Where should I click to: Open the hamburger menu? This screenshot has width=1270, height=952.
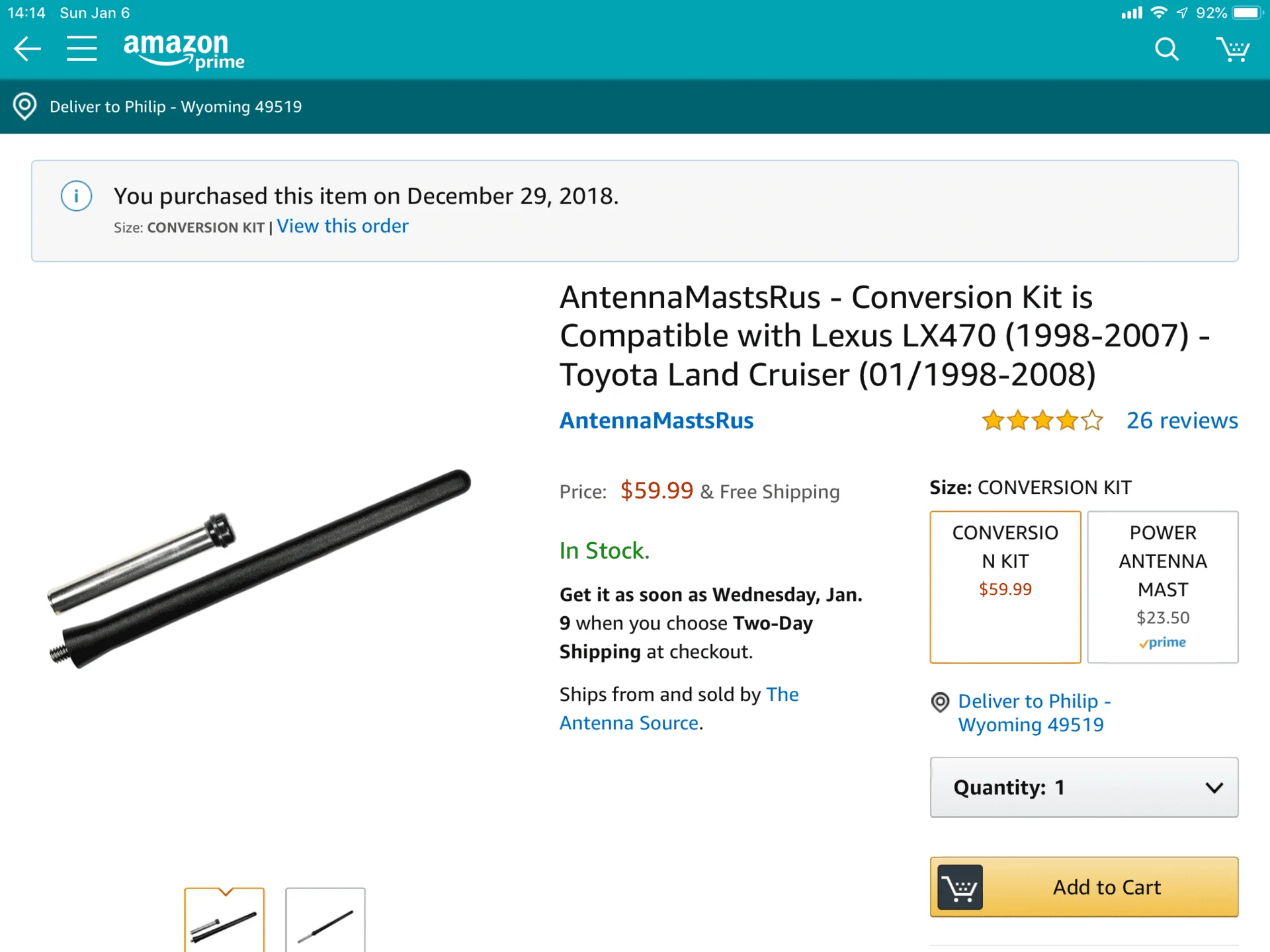coord(82,49)
